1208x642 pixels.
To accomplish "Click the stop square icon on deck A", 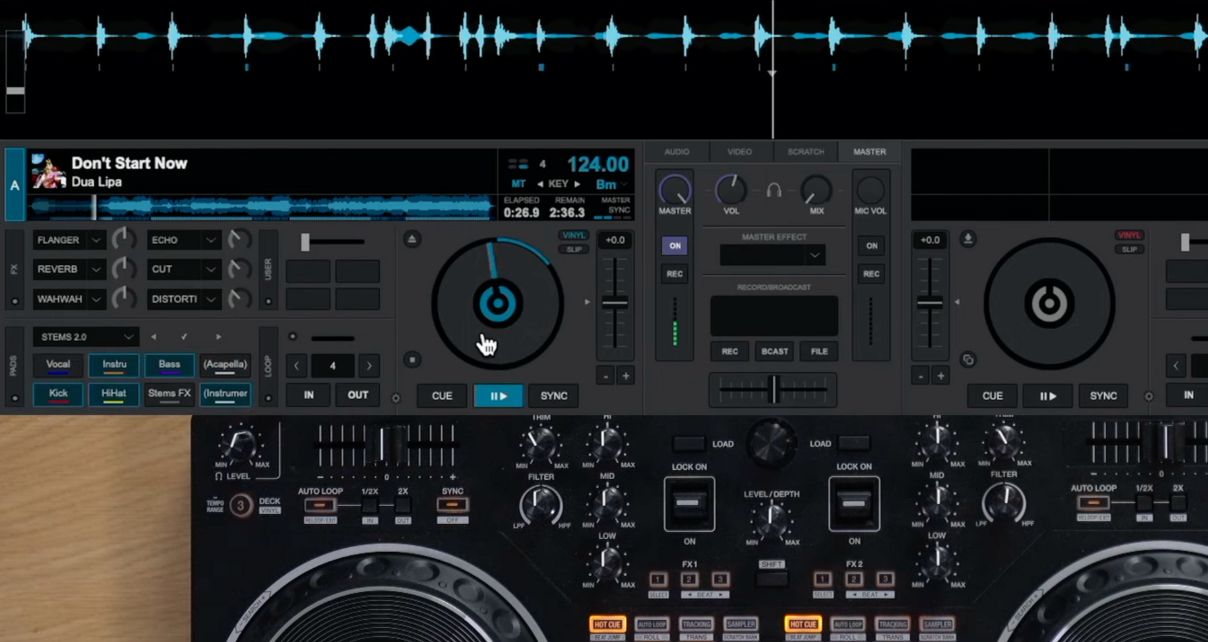I will point(412,359).
